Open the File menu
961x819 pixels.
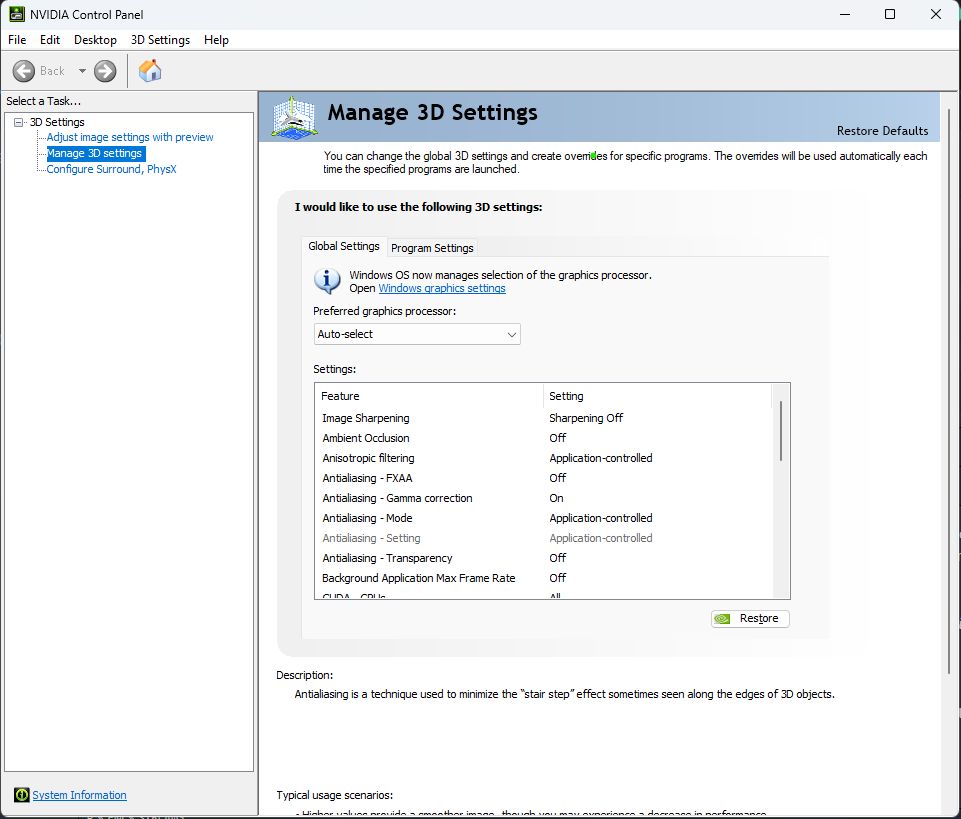pyautogui.click(x=17, y=40)
